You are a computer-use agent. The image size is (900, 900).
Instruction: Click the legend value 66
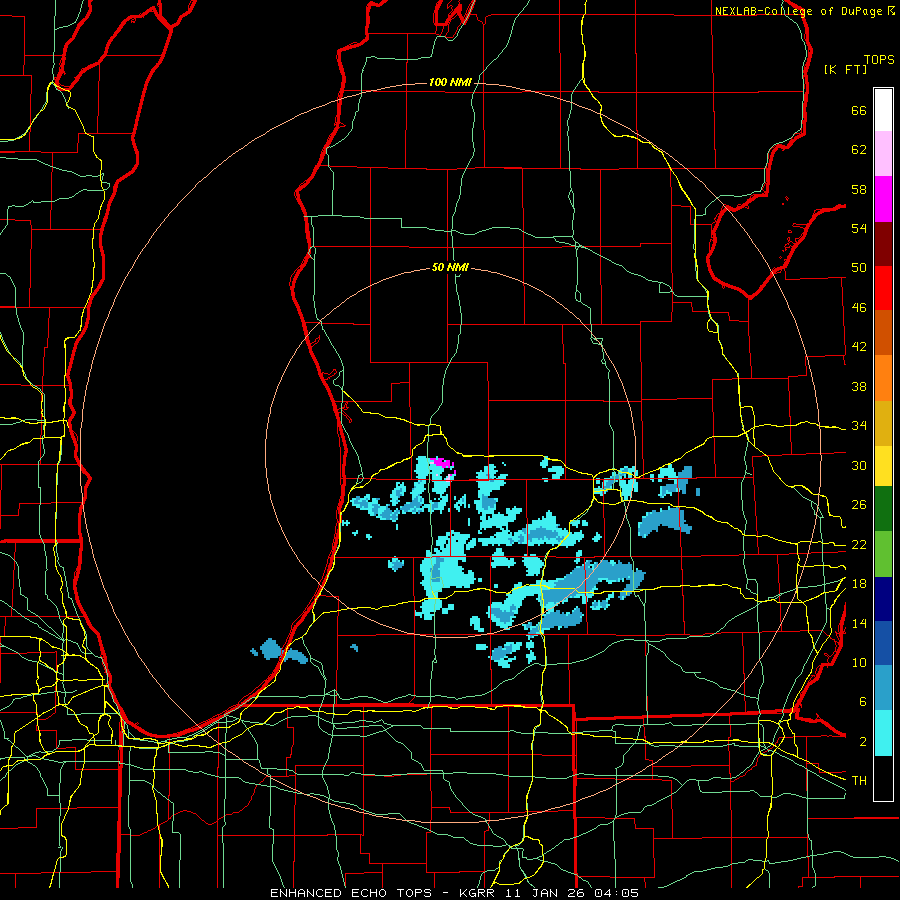[x=859, y=111]
